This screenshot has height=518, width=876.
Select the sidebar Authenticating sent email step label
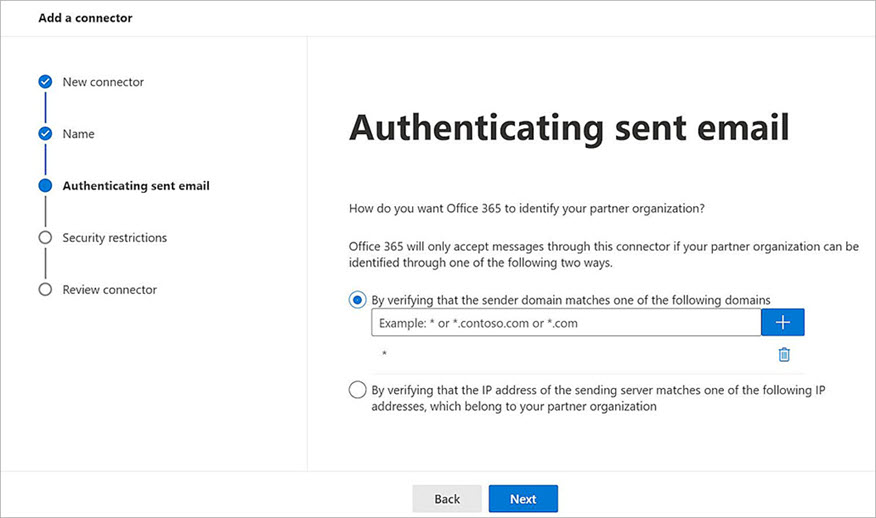point(136,186)
